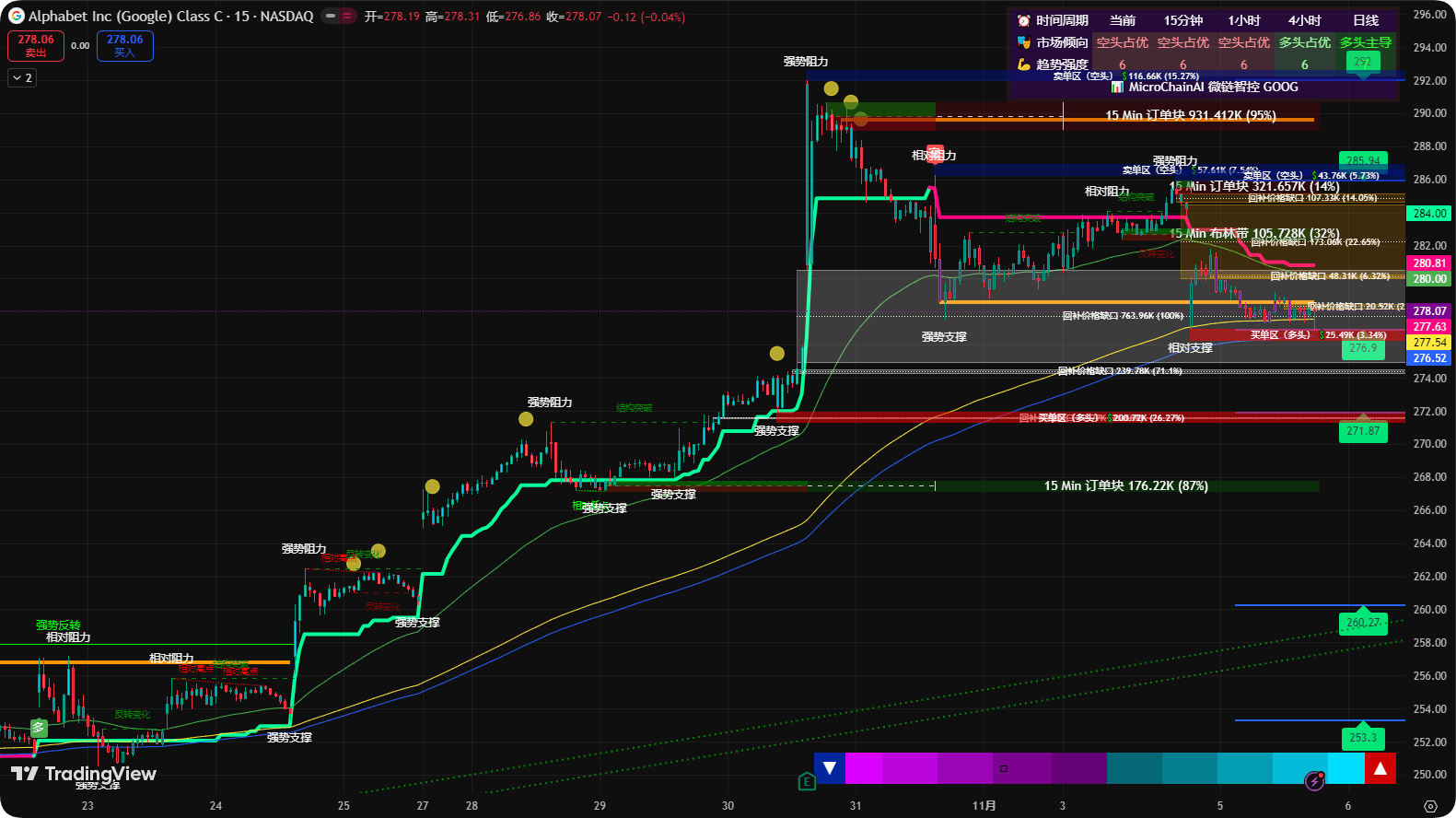Click the white up-triangle on the red block

(x=1380, y=768)
